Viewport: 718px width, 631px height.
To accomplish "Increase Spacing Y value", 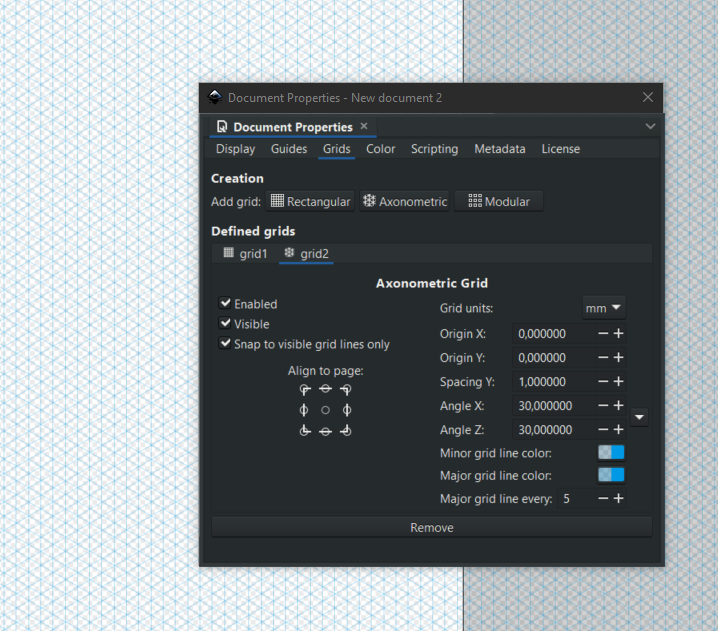I will click(x=619, y=381).
